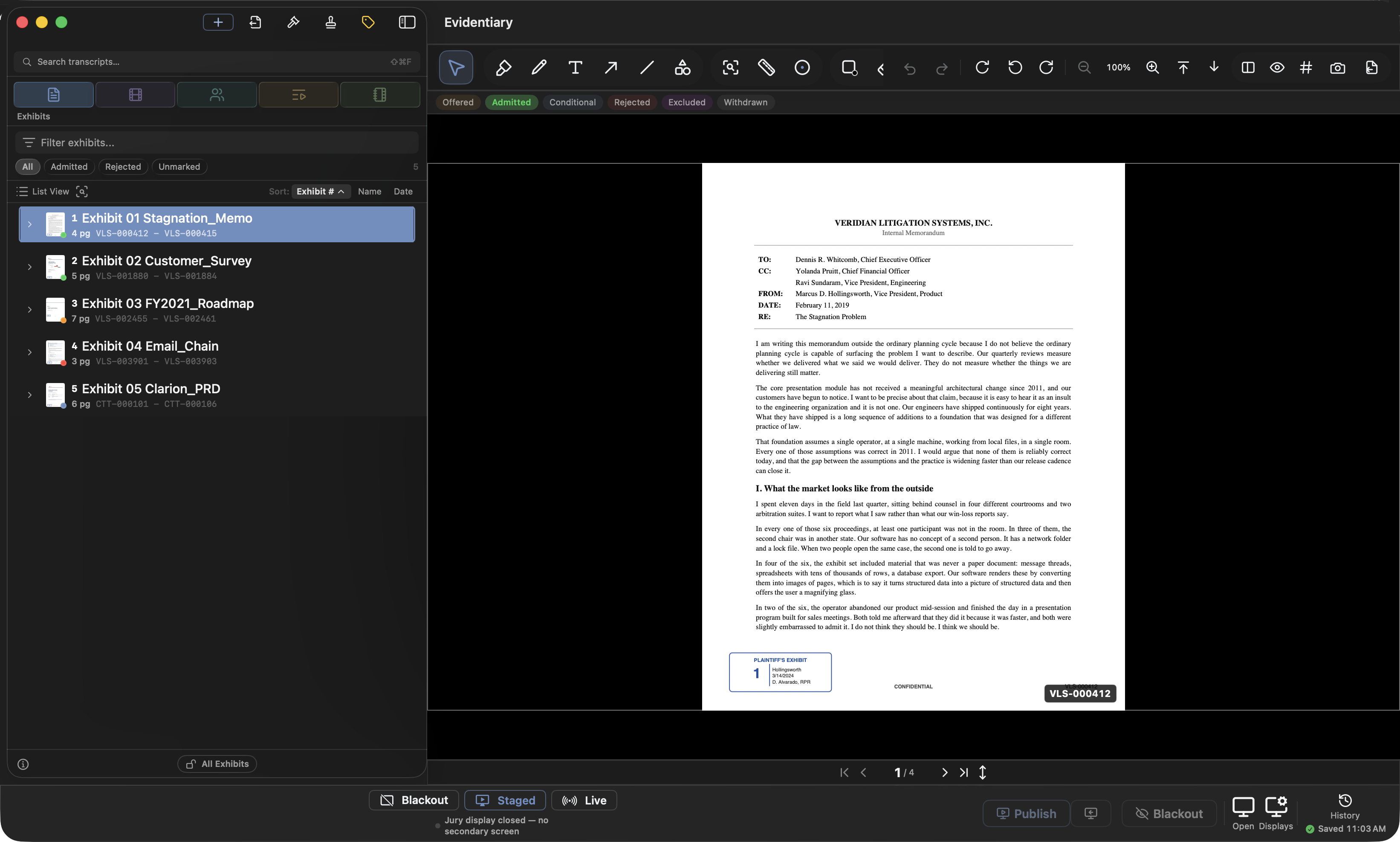
Task: Toggle Bates number hash overlay
Action: 1306,67
